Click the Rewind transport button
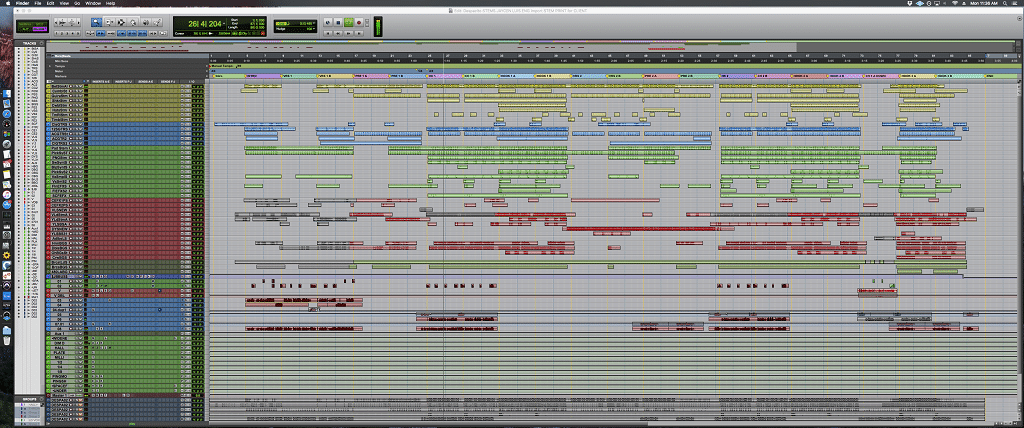 [x=338, y=33]
